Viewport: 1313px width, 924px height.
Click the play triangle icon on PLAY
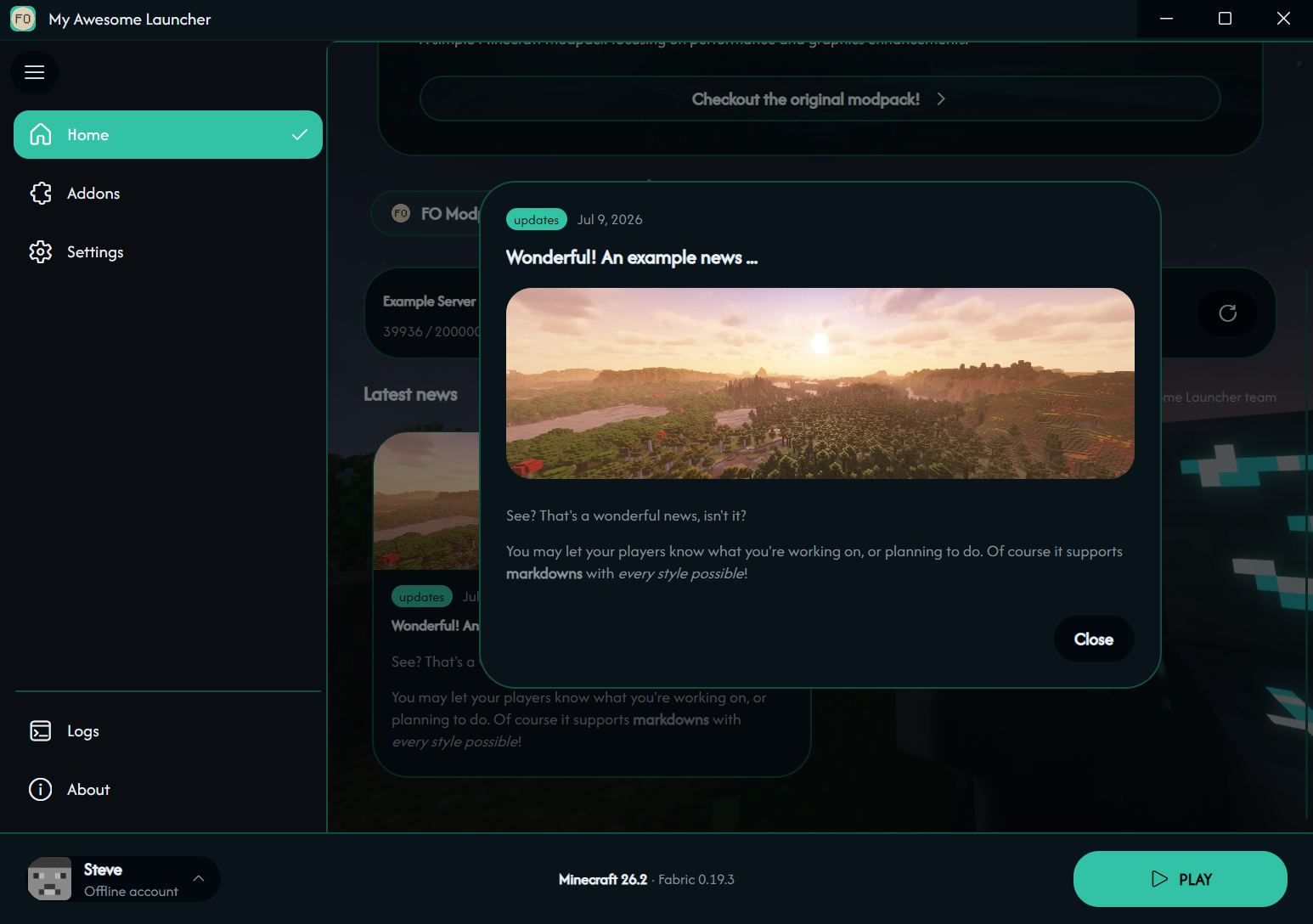[x=1159, y=879]
